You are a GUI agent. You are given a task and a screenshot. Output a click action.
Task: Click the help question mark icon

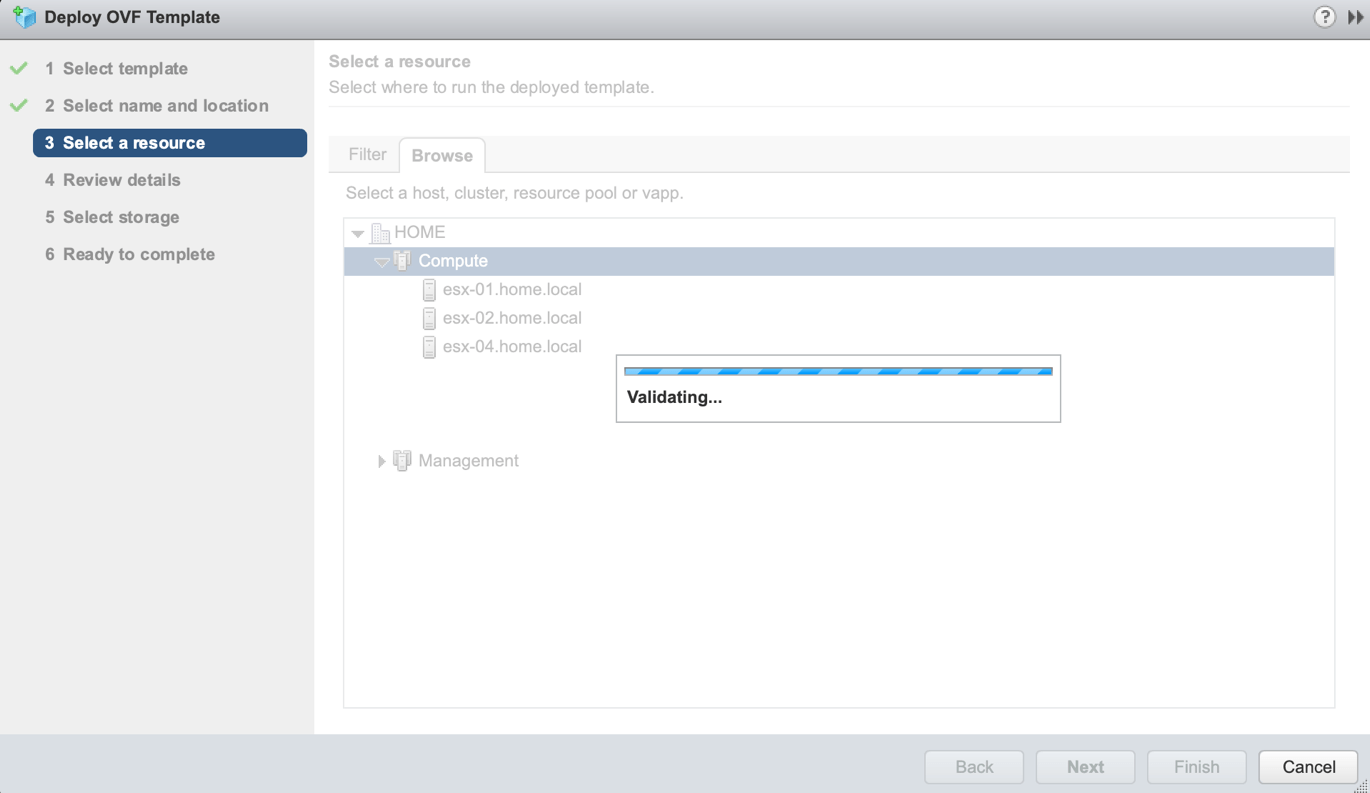pos(1324,17)
